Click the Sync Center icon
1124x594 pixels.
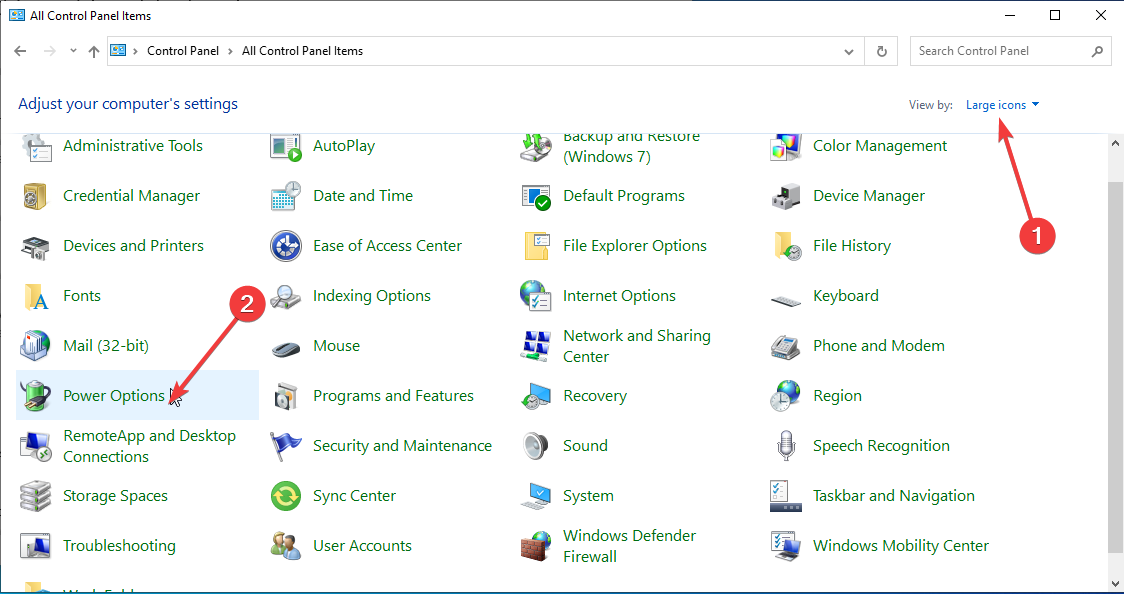[285, 496]
